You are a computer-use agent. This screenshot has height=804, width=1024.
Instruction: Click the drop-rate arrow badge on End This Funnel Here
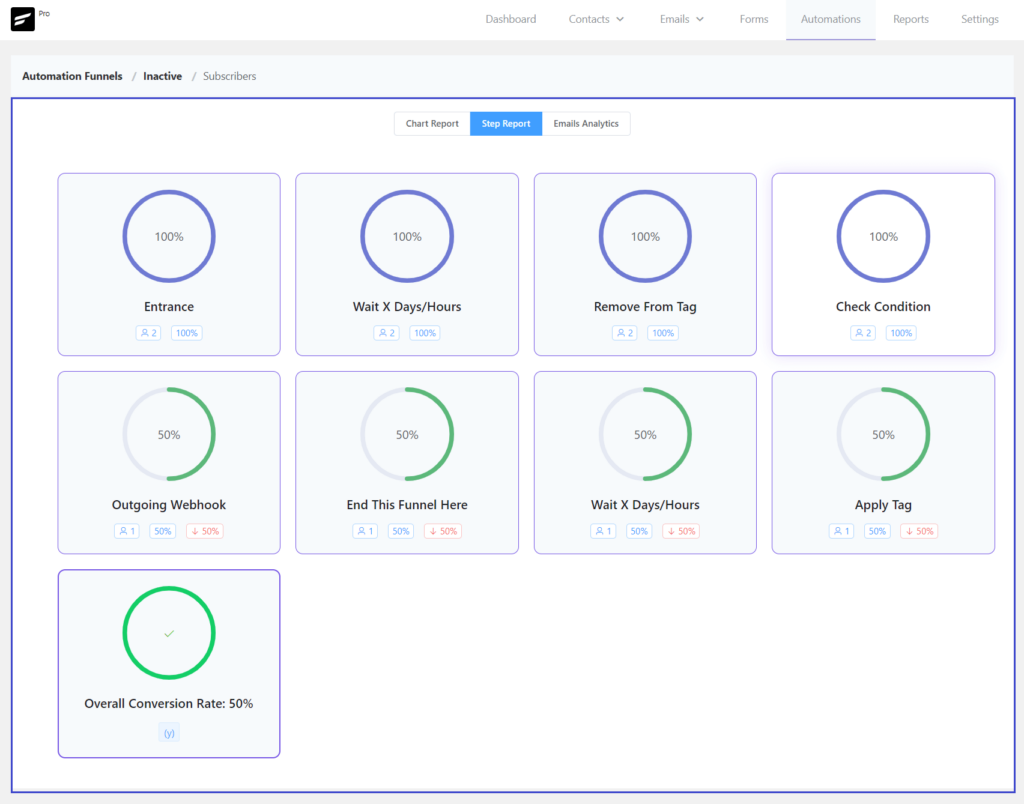pos(442,531)
